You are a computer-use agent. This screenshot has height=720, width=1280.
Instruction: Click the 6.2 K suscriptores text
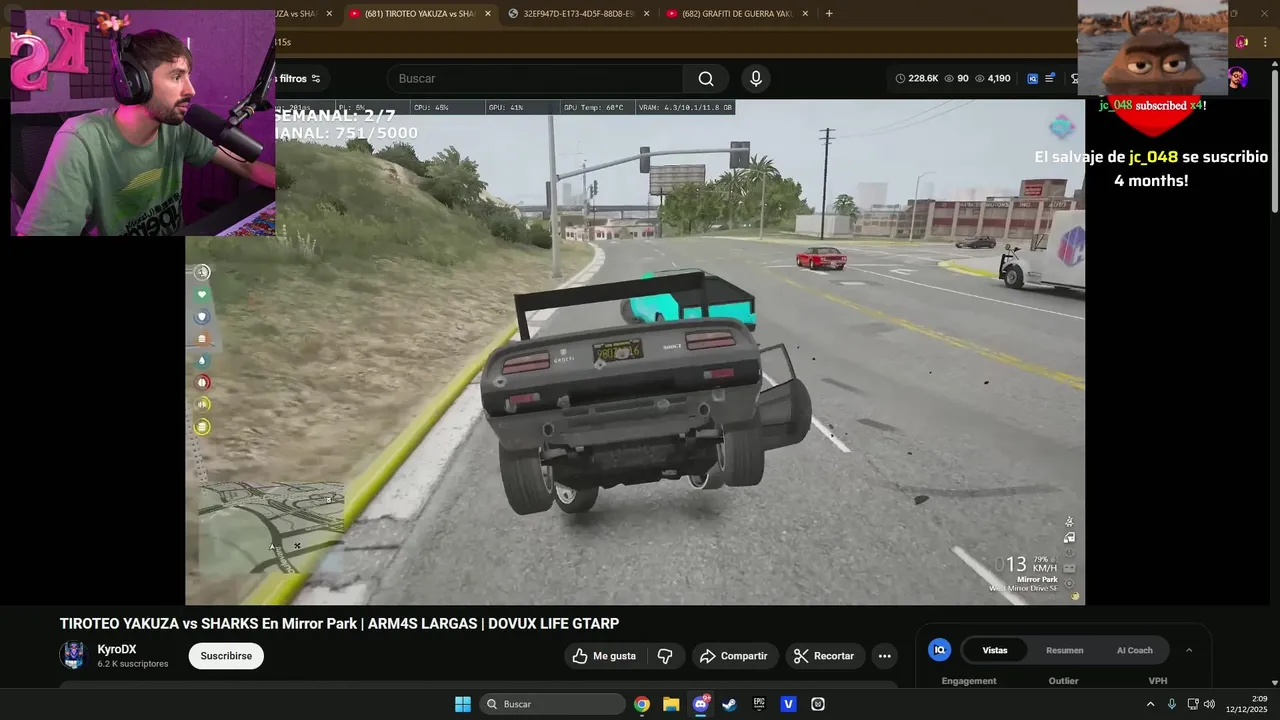[133, 664]
